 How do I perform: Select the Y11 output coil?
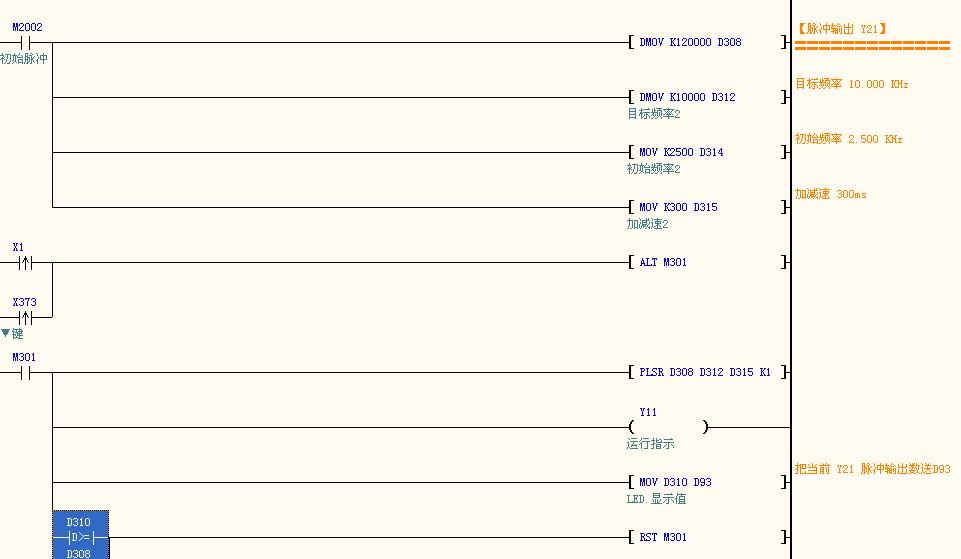668,427
